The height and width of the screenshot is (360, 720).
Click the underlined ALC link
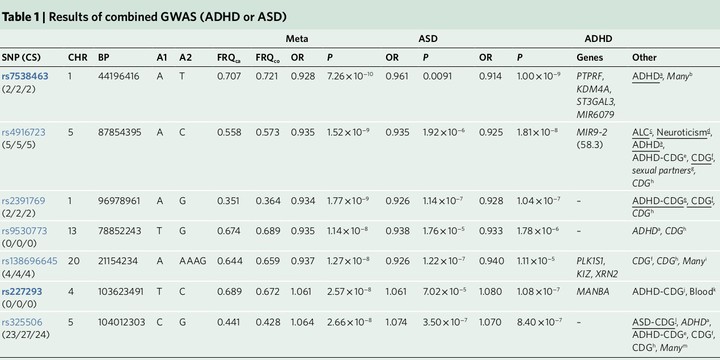pyautogui.click(x=641, y=133)
